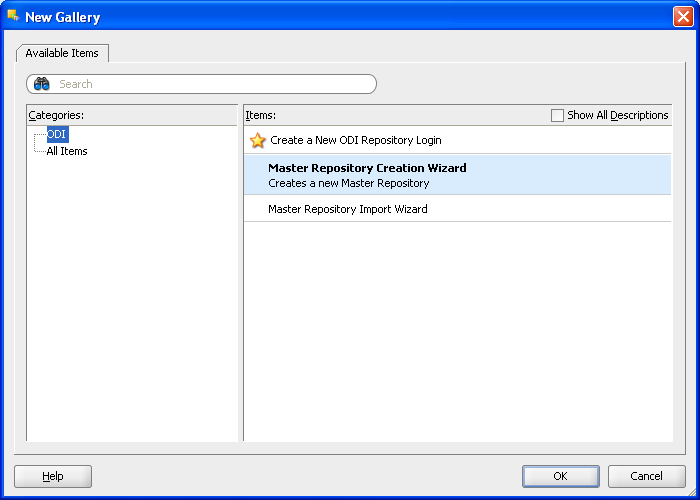
Task: Click the splitter between Categories and Items
Action: click(x=241, y=272)
